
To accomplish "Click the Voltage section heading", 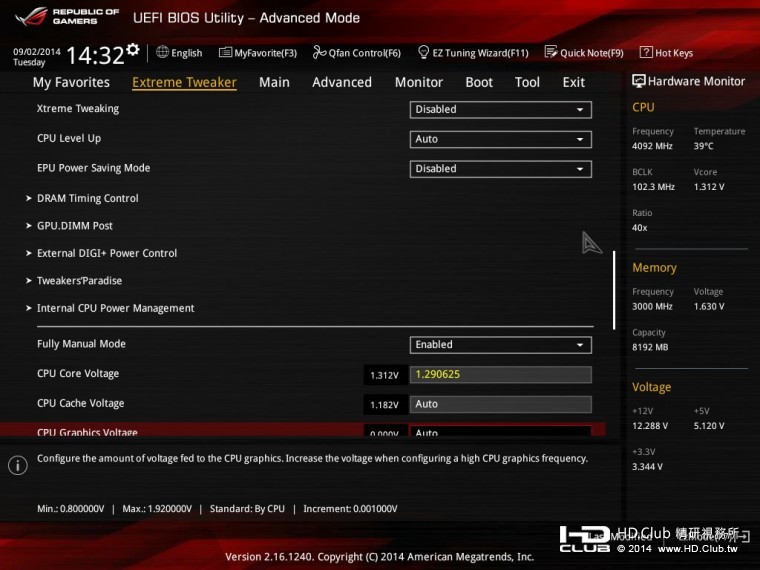I will [x=651, y=387].
